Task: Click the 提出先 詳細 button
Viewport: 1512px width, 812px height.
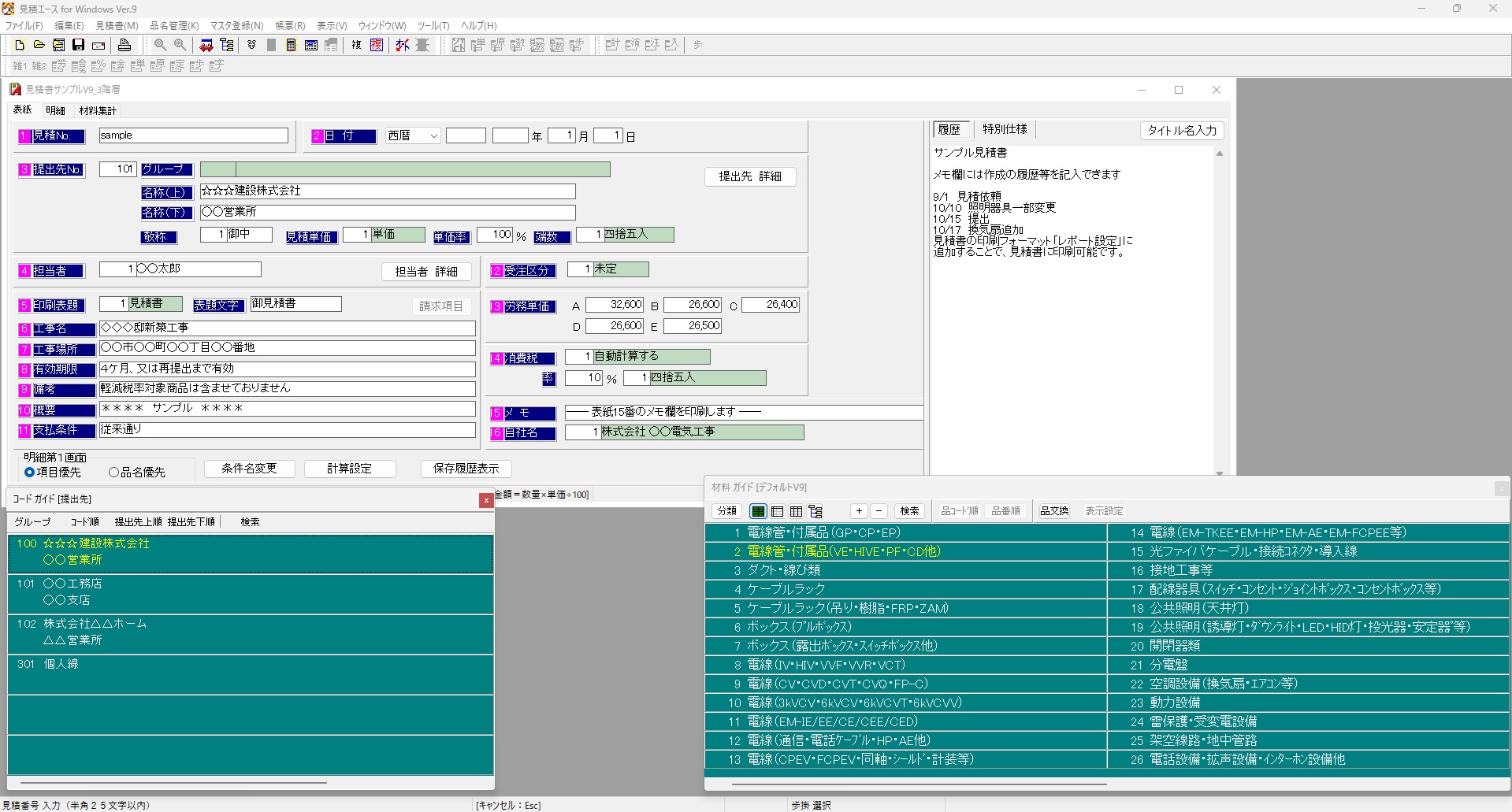Action: [x=750, y=177]
